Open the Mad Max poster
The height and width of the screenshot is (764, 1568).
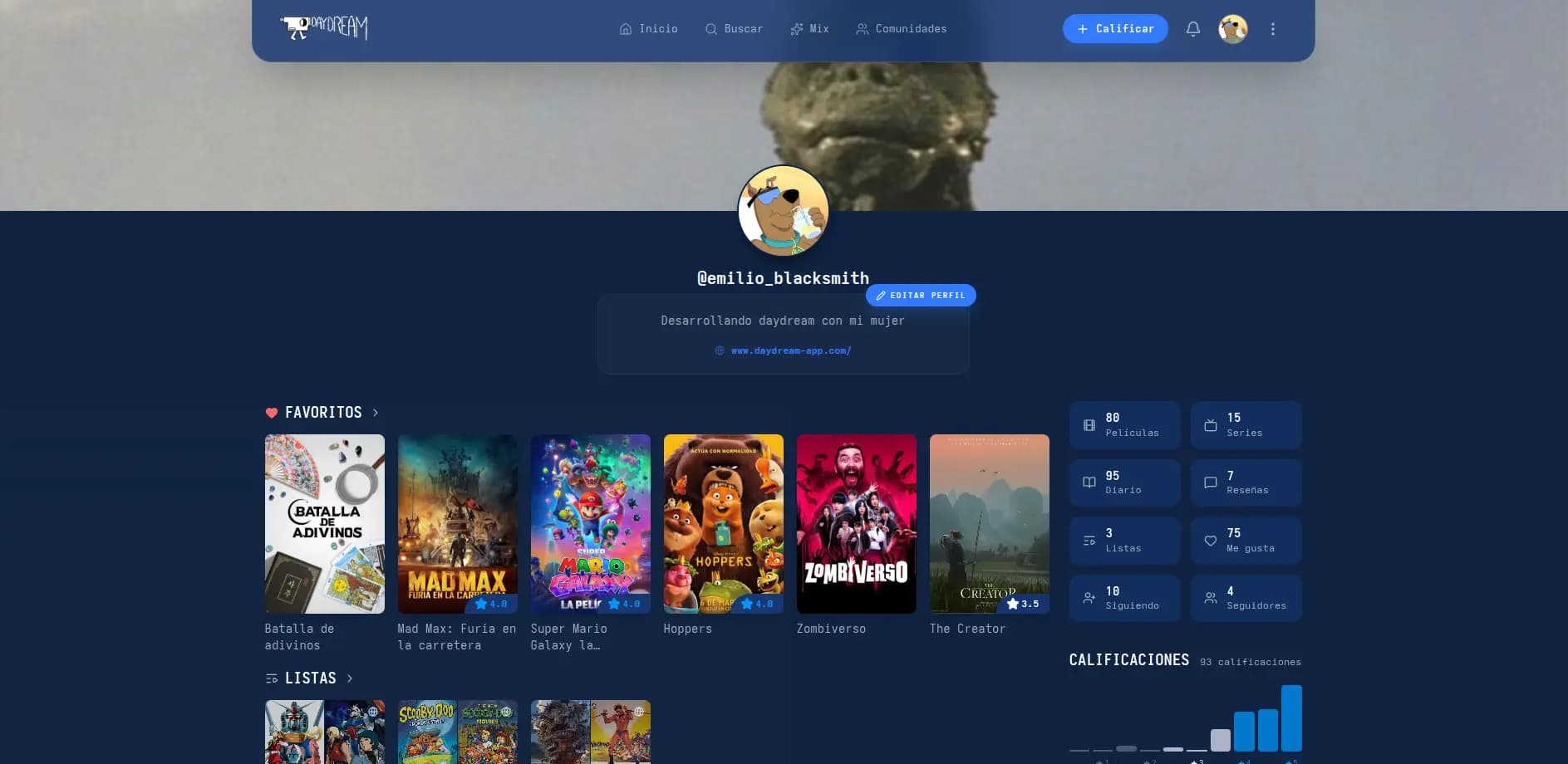(x=458, y=524)
